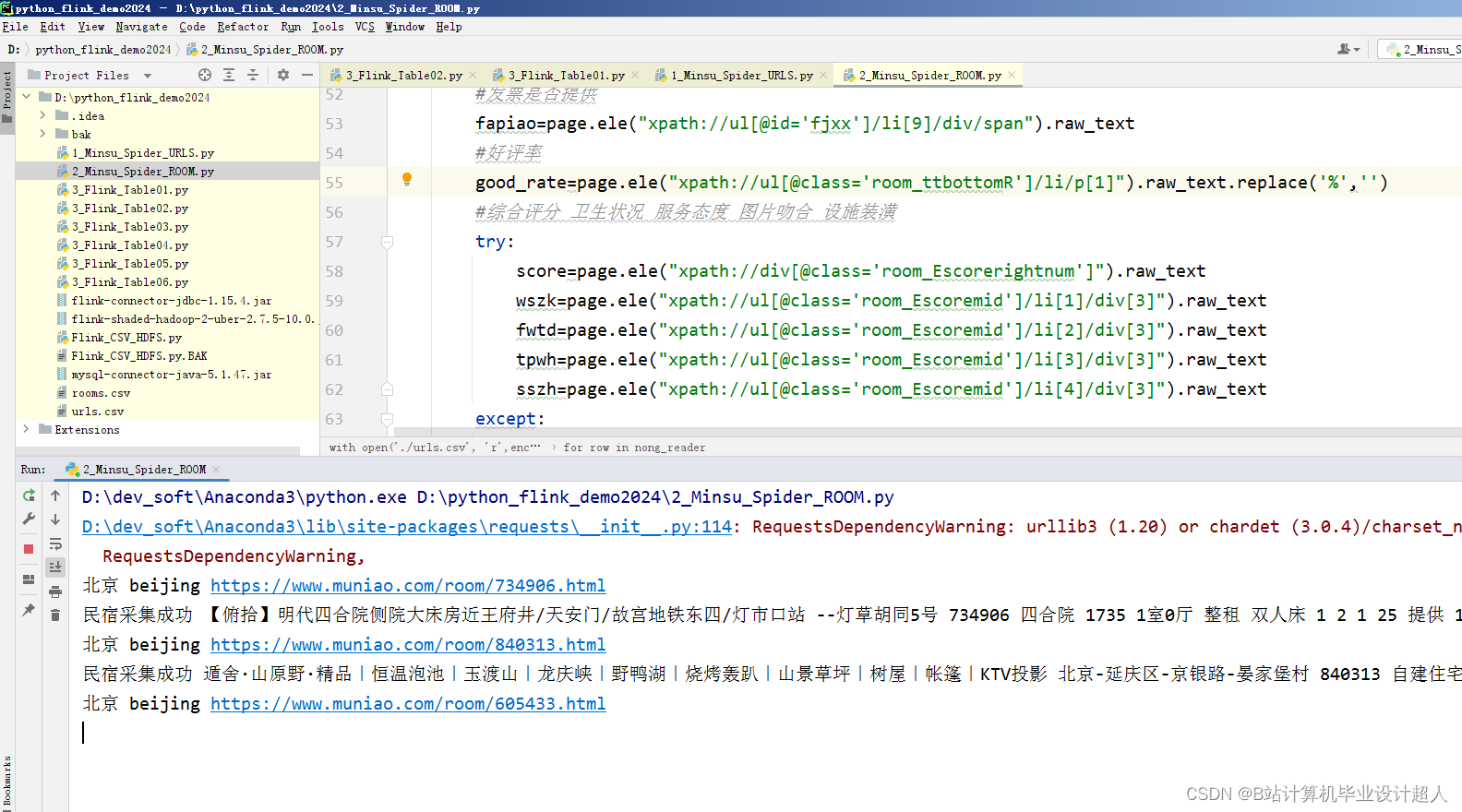
Task: Open the VCS menu
Action: pyautogui.click(x=365, y=27)
